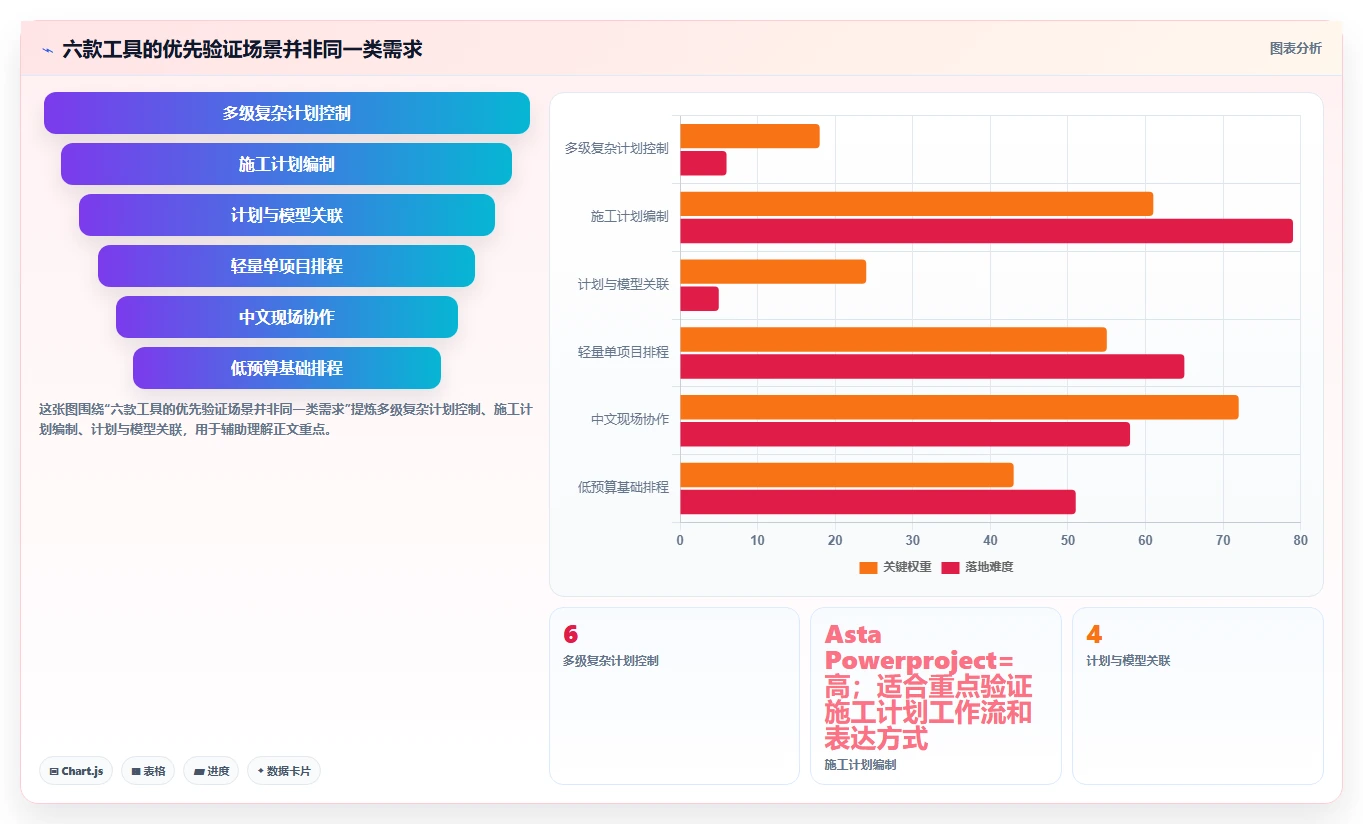The image size is (1363, 824).
Task: Click the title 六款工具的优先验证场景并非同一类需求
Action: point(242,49)
